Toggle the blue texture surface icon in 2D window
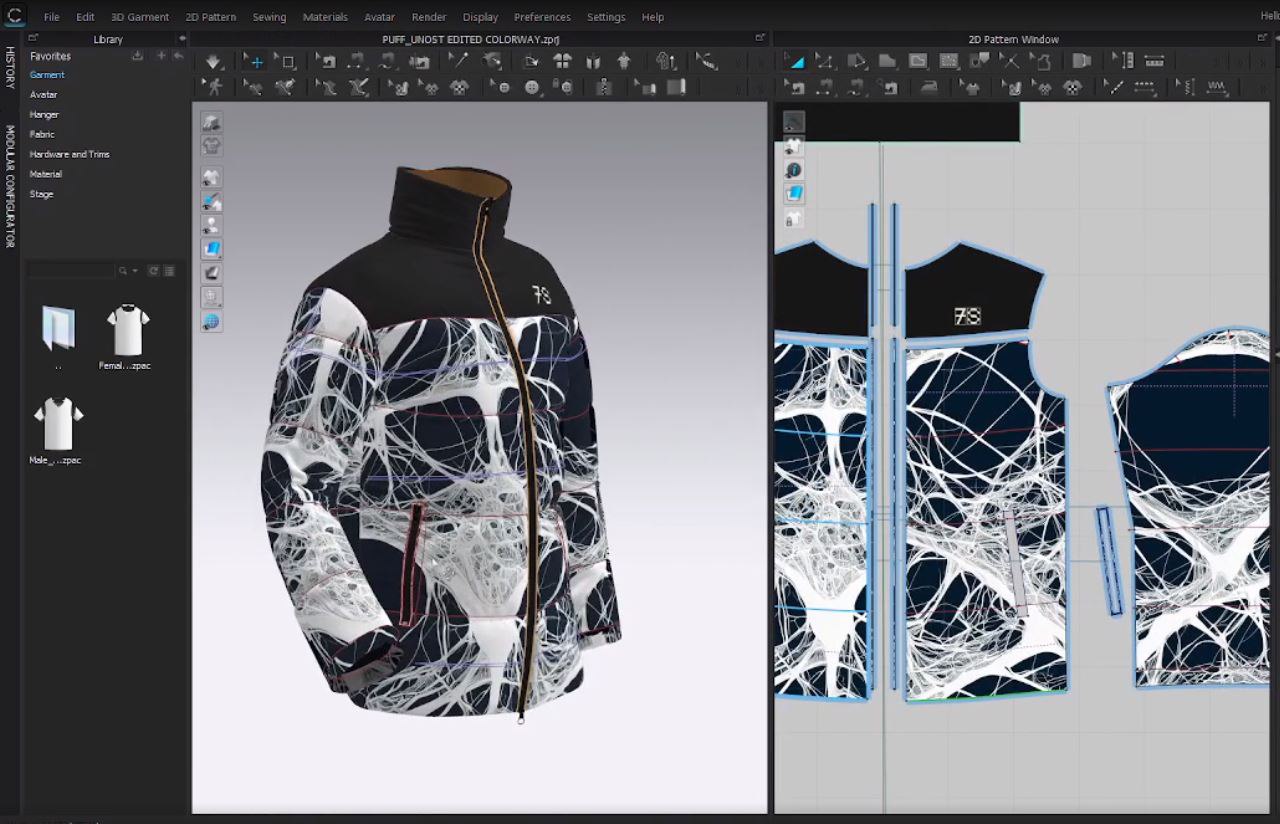 point(793,194)
